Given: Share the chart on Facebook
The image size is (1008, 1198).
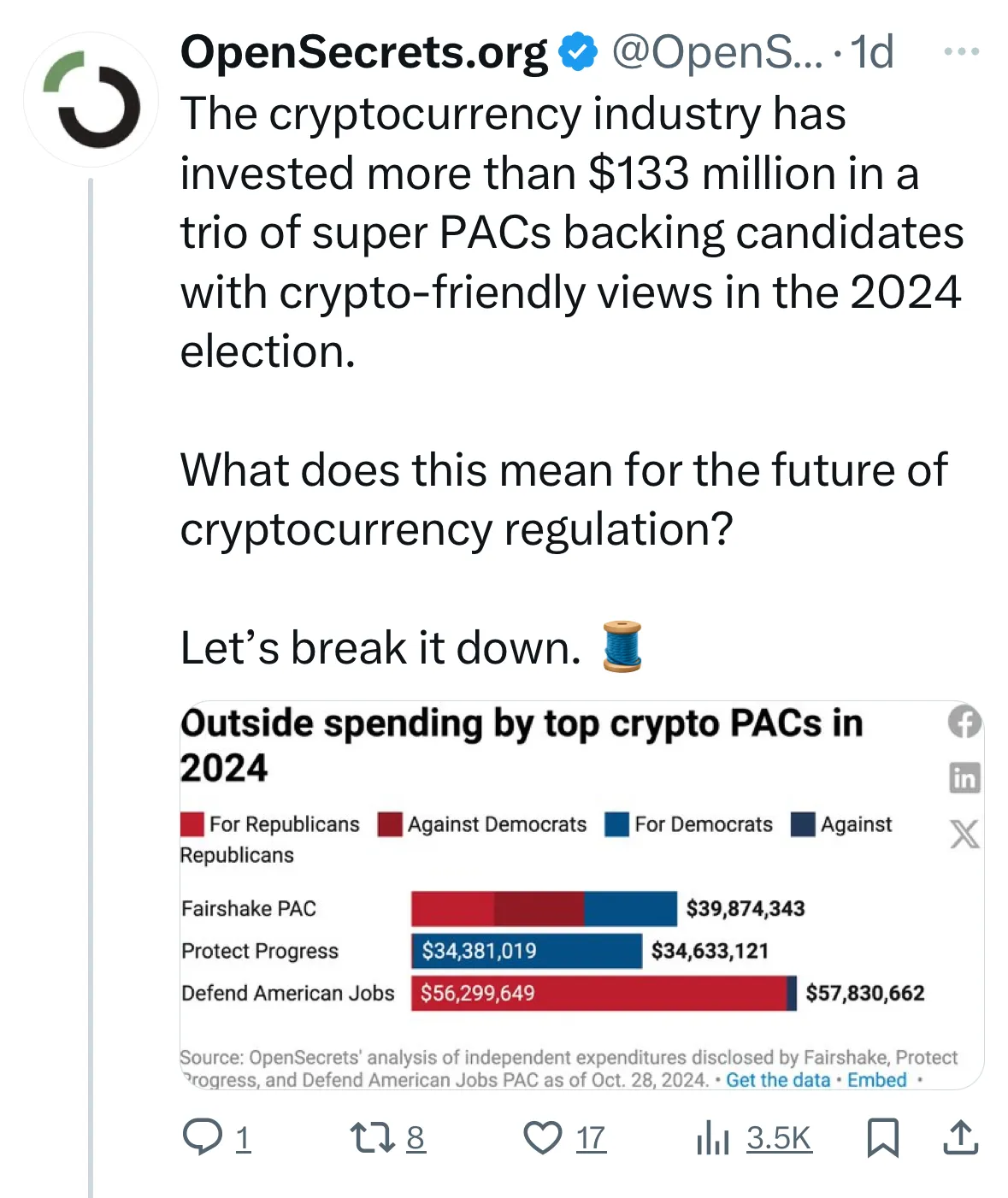Looking at the screenshot, I should (x=964, y=723).
